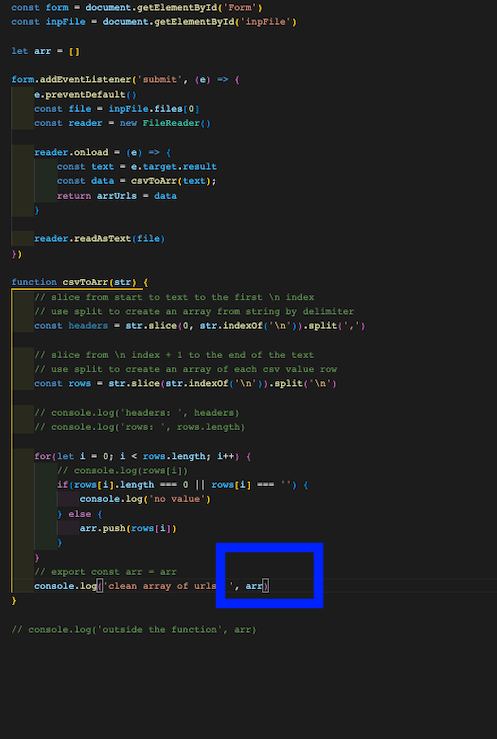
Task: Click the split(',') call on headers line
Action: pos(336,326)
